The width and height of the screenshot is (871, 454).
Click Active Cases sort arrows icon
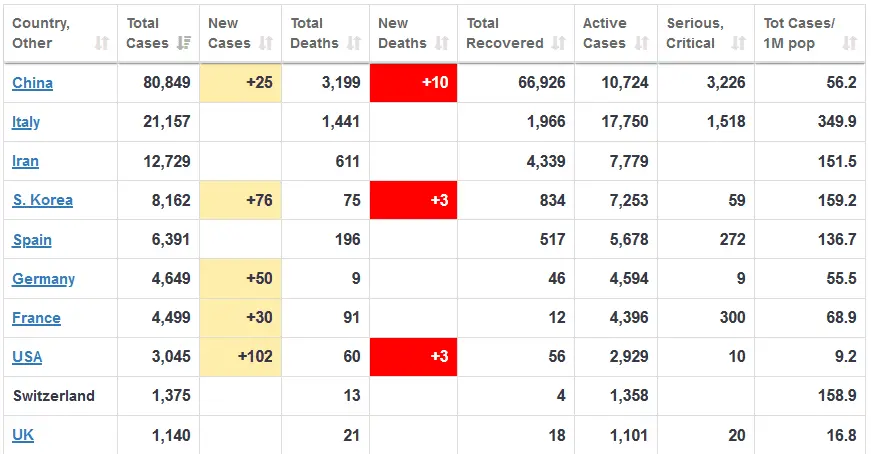coord(641,43)
